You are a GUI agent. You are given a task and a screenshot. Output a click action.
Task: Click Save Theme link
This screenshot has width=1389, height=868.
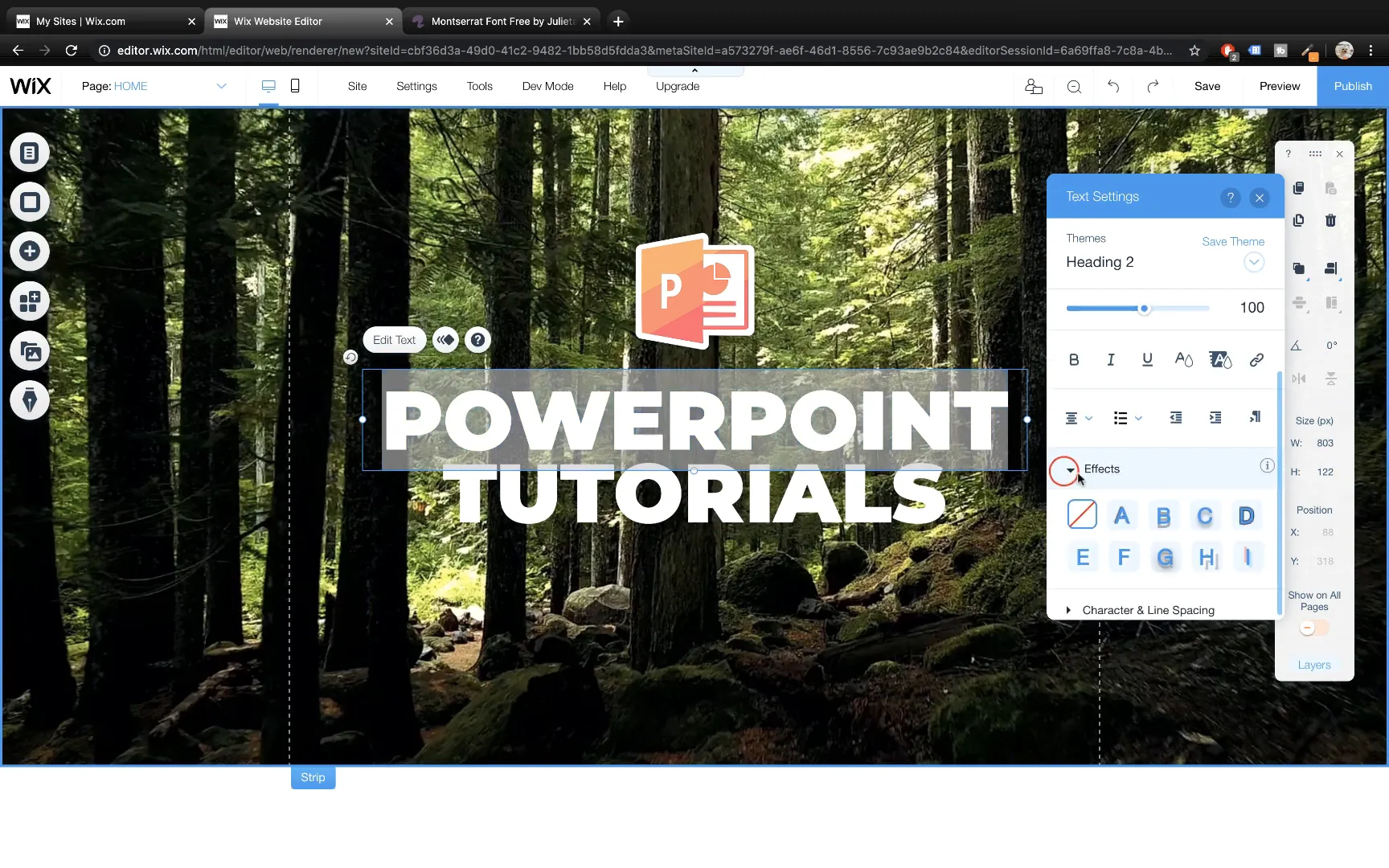[1233, 241]
